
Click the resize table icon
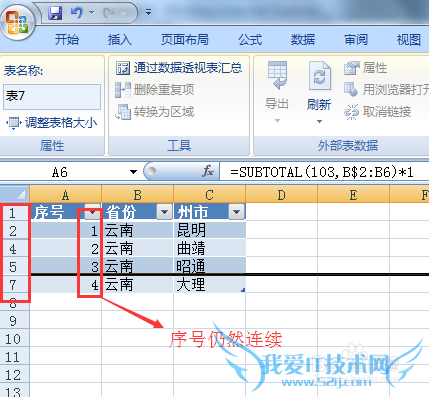tap(14, 123)
